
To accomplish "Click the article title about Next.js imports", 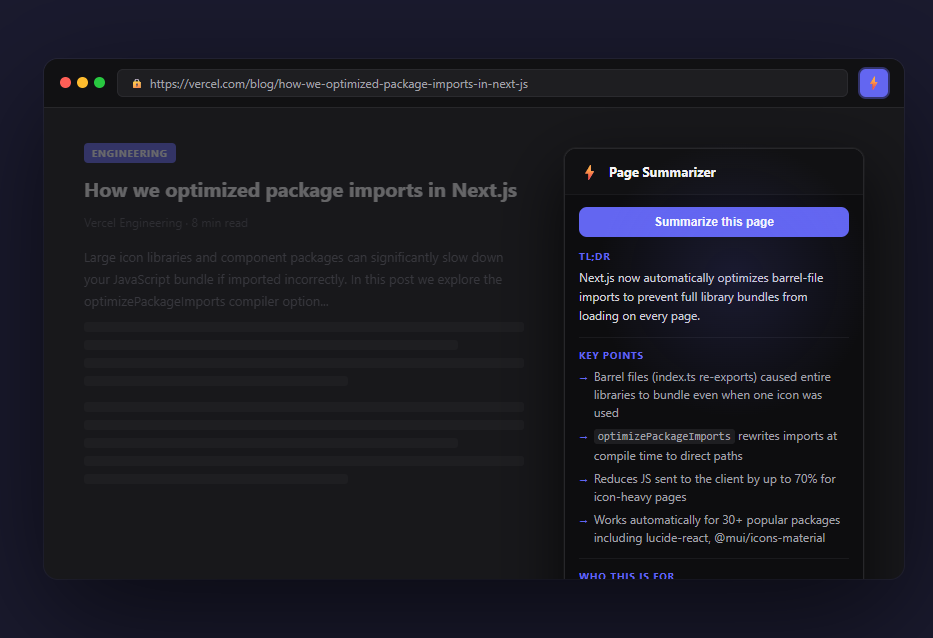I will click(300, 190).
